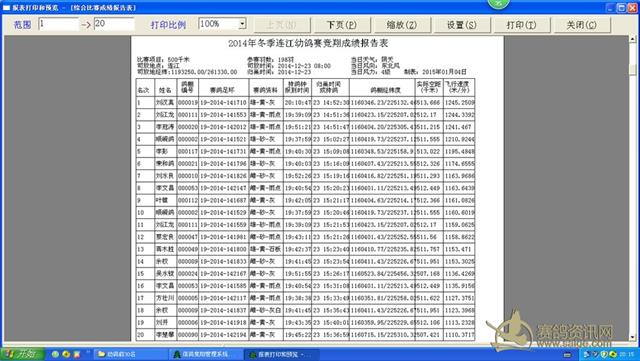This screenshot has height=361, width=640.
Task: Close the preview with 关闭(C) button
Action: (581, 25)
